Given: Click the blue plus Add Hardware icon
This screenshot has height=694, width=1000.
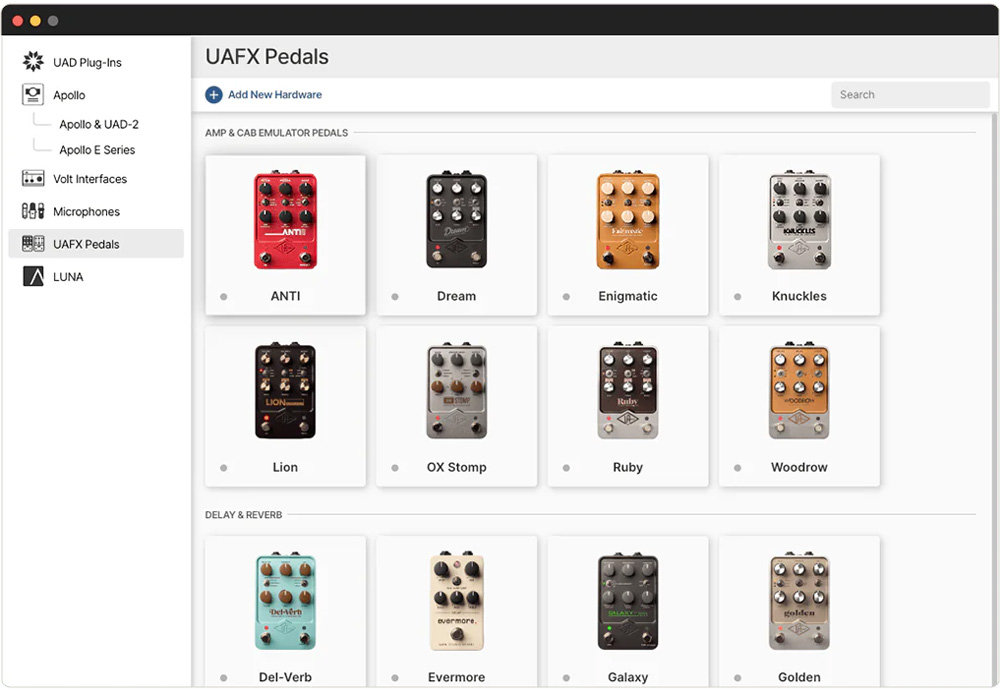Looking at the screenshot, I should click(214, 94).
